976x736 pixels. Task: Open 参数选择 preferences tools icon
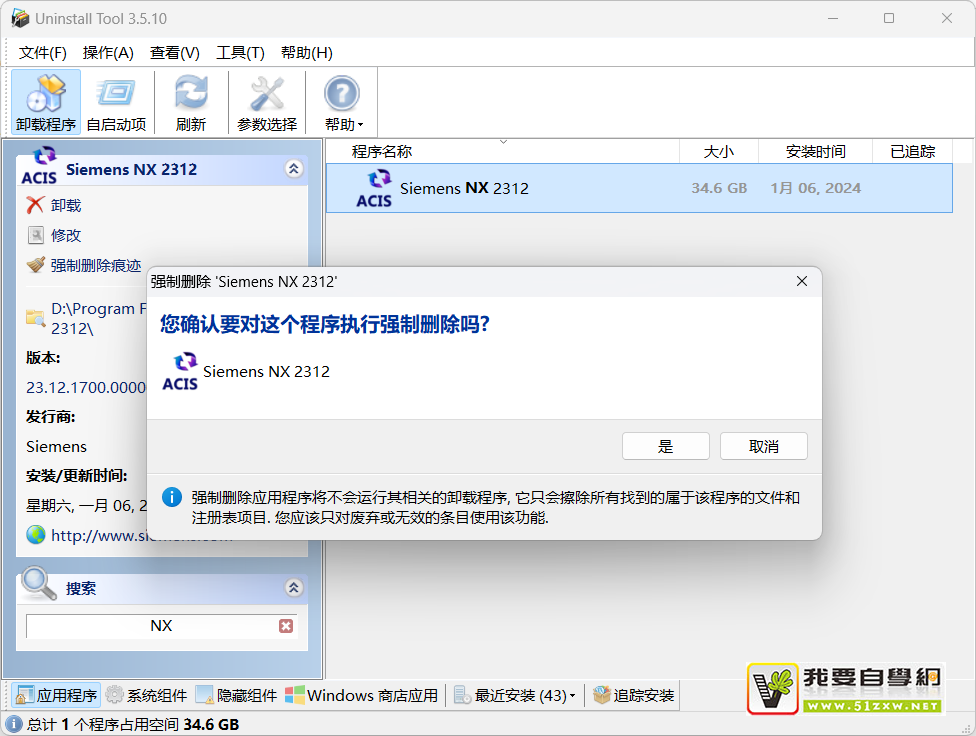(x=267, y=101)
